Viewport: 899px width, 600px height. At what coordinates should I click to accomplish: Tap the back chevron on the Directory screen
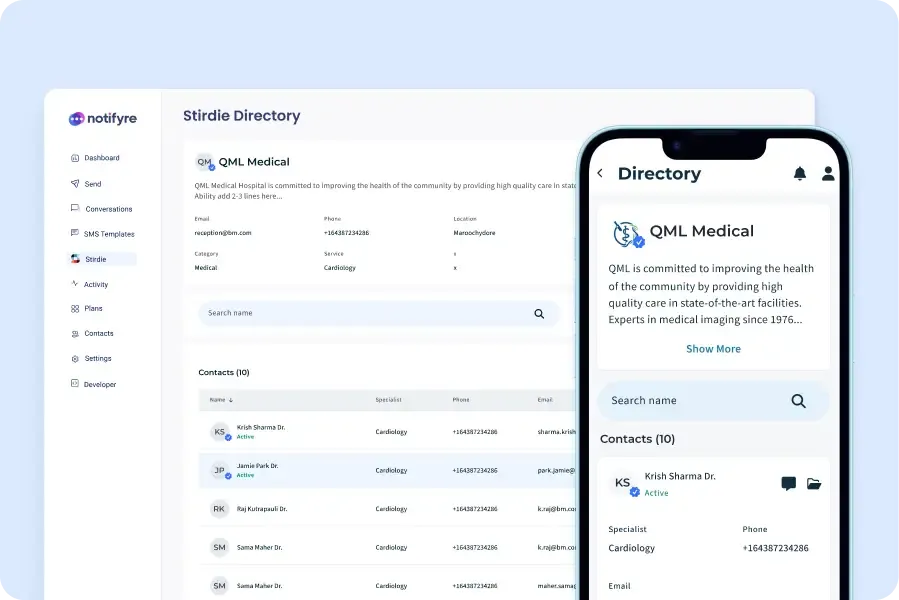tap(599, 173)
